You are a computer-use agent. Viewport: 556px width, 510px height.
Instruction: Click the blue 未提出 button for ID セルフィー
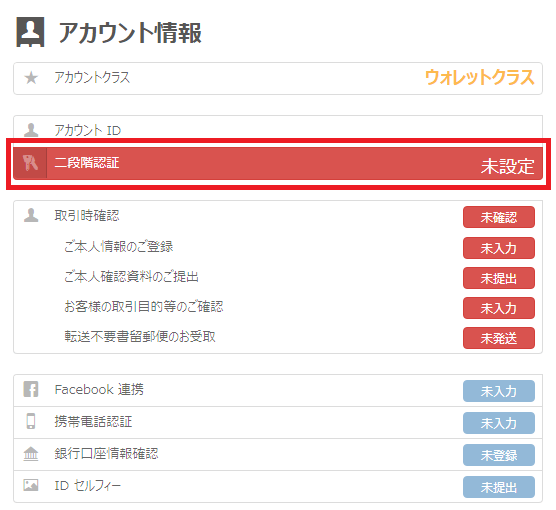click(499, 487)
